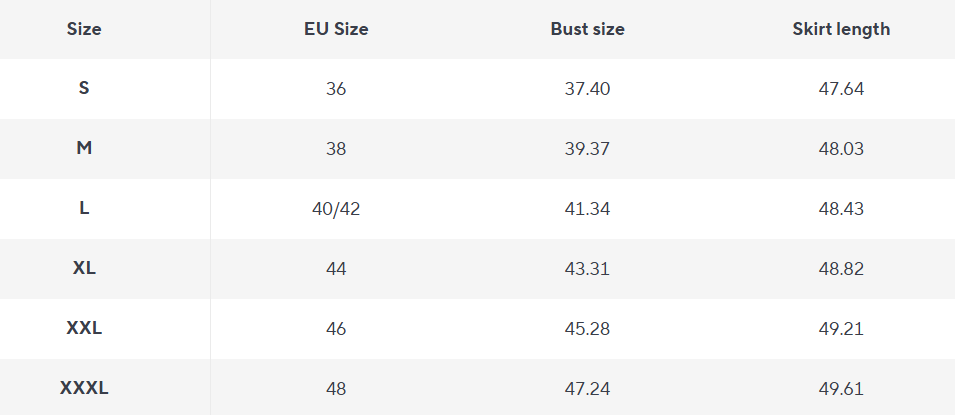This screenshot has height=415, width=955.
Task: Select the Skirt length header
Action: (841, 29)
